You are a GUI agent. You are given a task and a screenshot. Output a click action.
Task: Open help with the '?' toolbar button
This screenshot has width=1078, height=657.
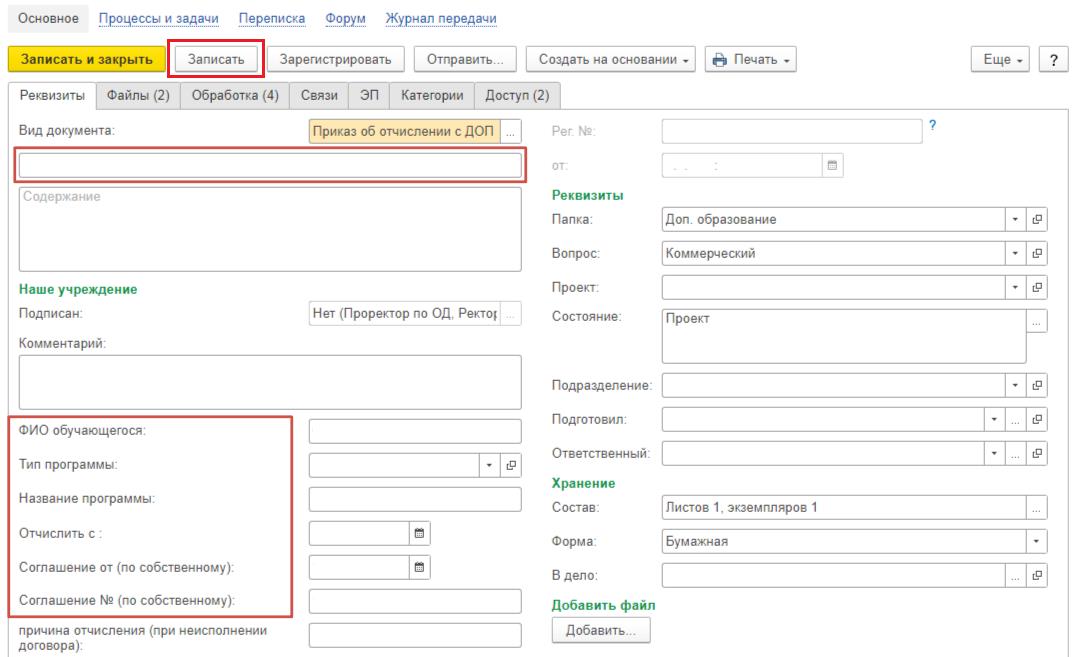pos(1053,59)
